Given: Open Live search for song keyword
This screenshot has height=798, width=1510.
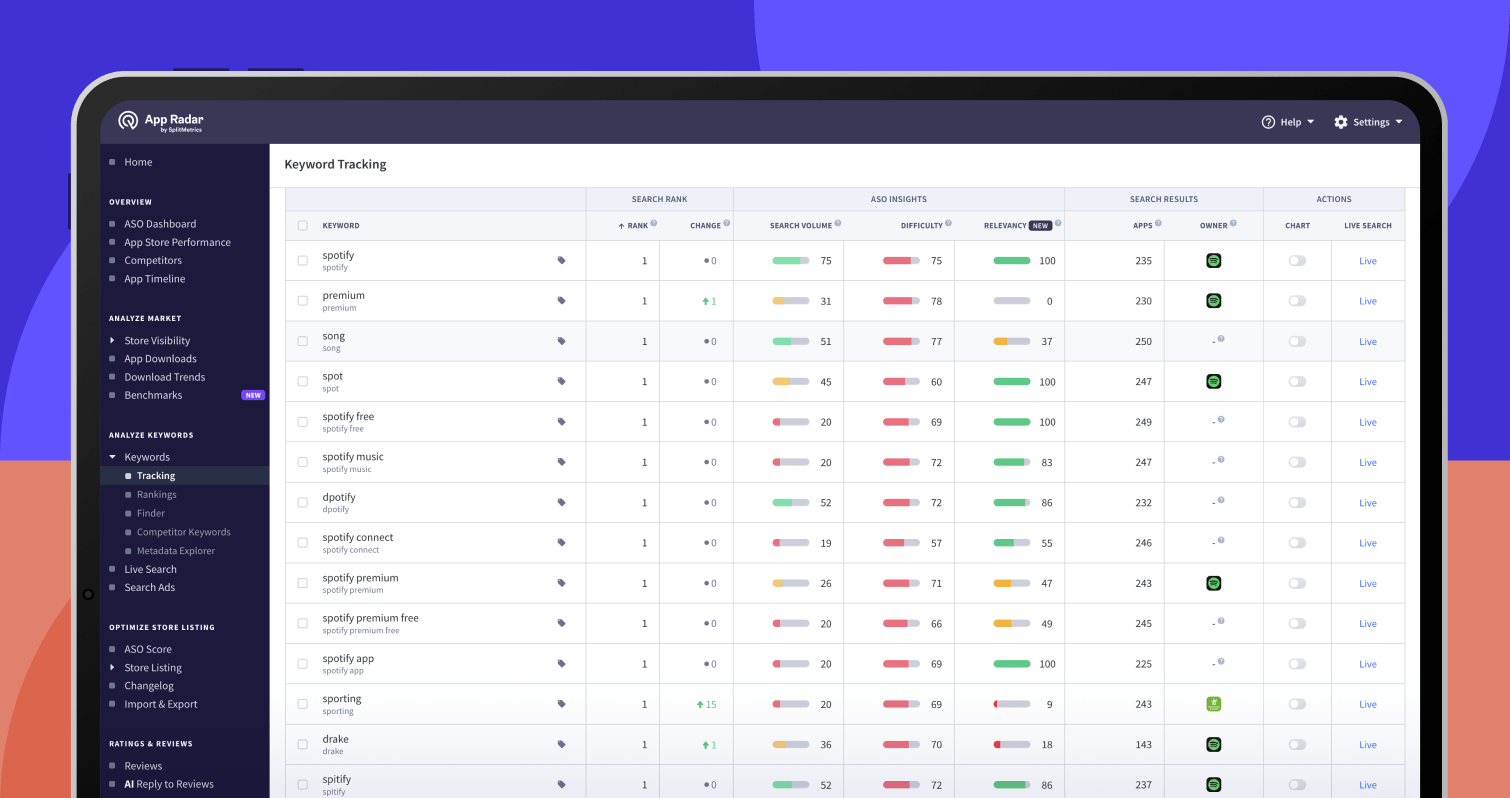Looking at the screenshot, I should pyautogui.click(x=1368, y=342).
